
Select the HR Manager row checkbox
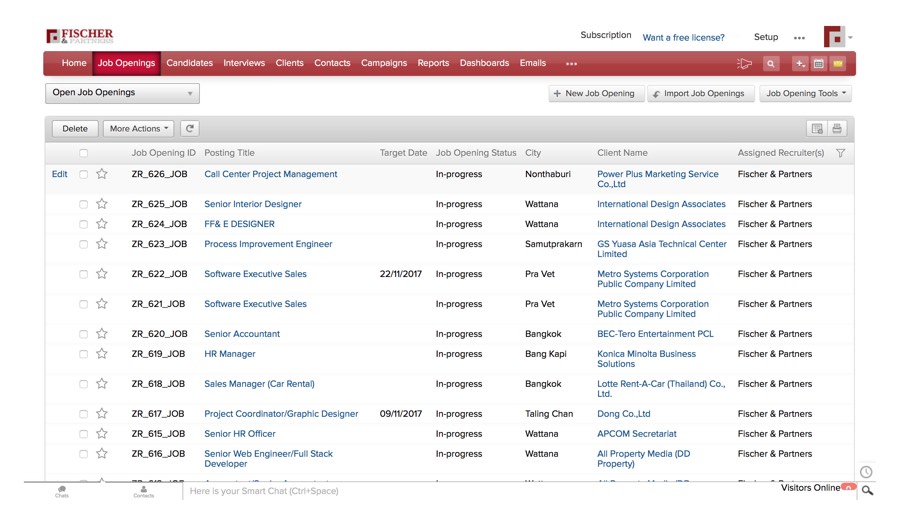(84, 354)
